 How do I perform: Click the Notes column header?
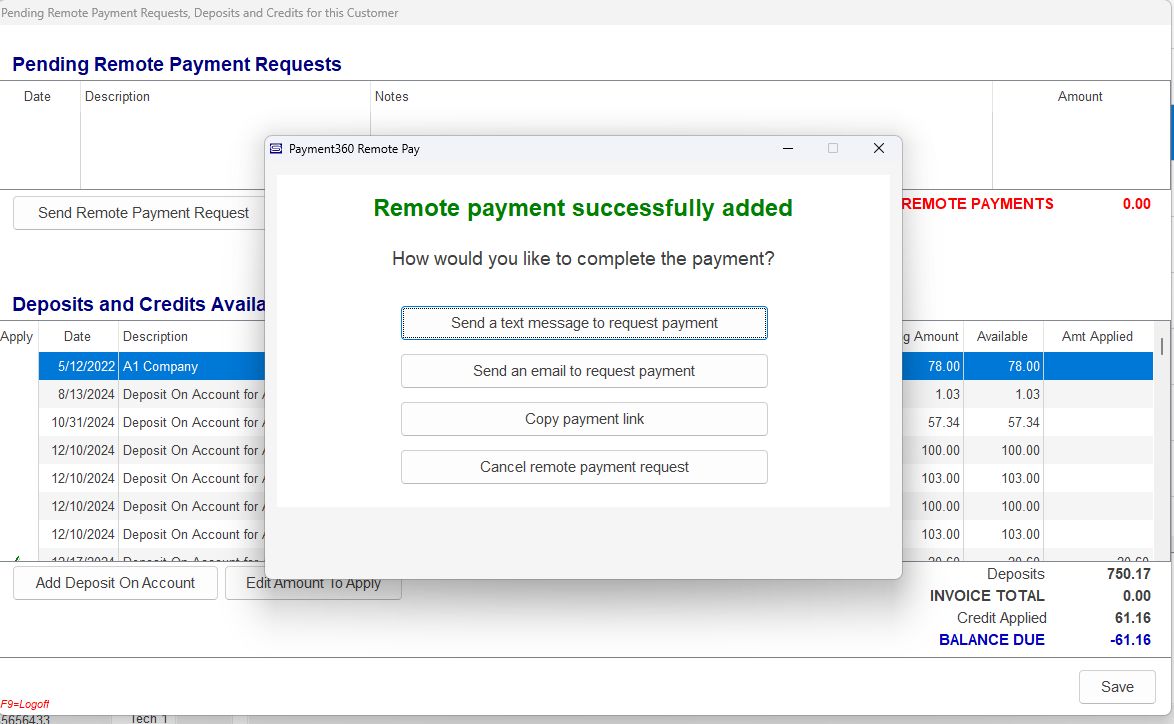click(x=392, y=97)
